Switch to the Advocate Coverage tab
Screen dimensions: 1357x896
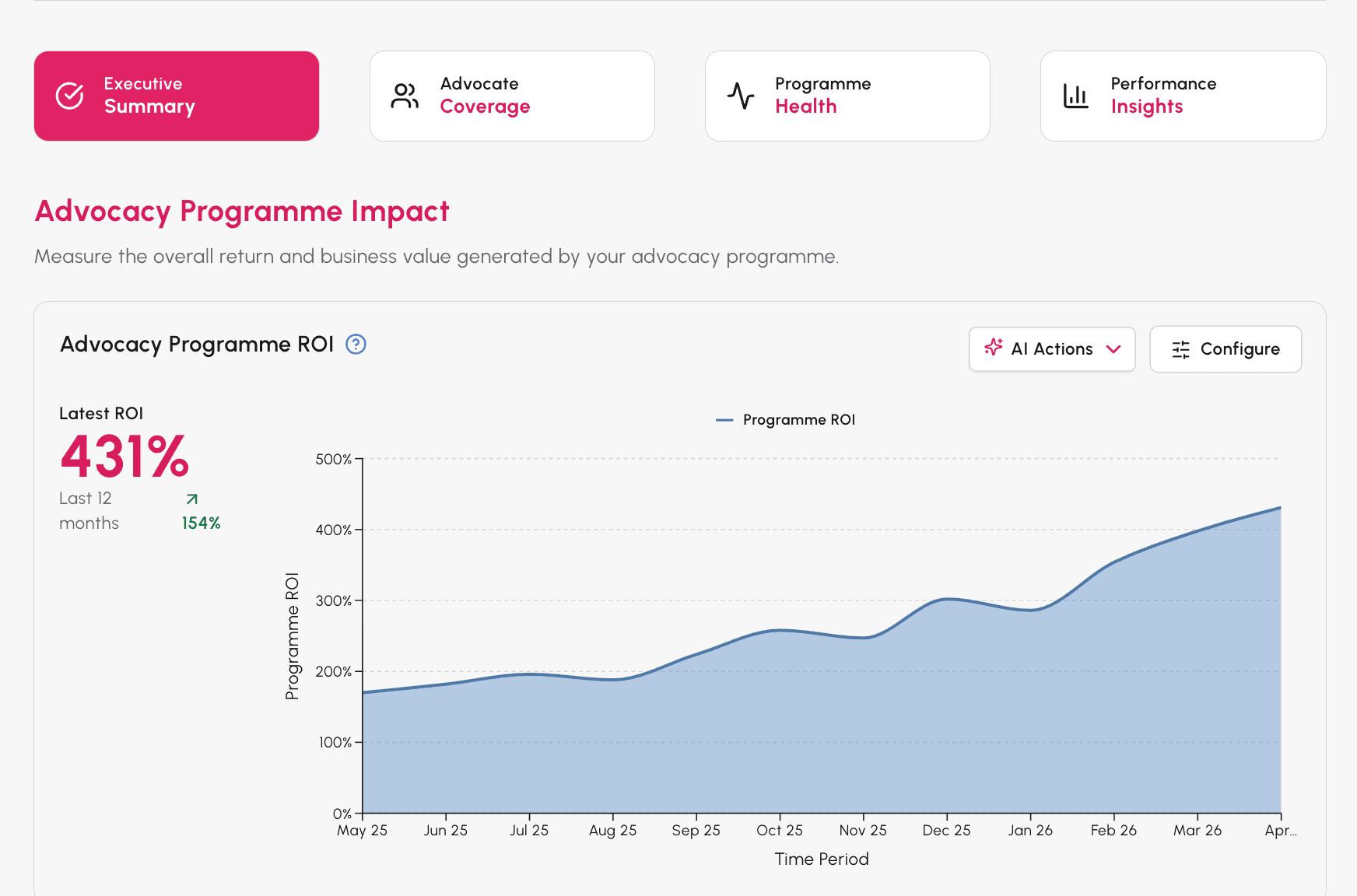tap(512, 96)
